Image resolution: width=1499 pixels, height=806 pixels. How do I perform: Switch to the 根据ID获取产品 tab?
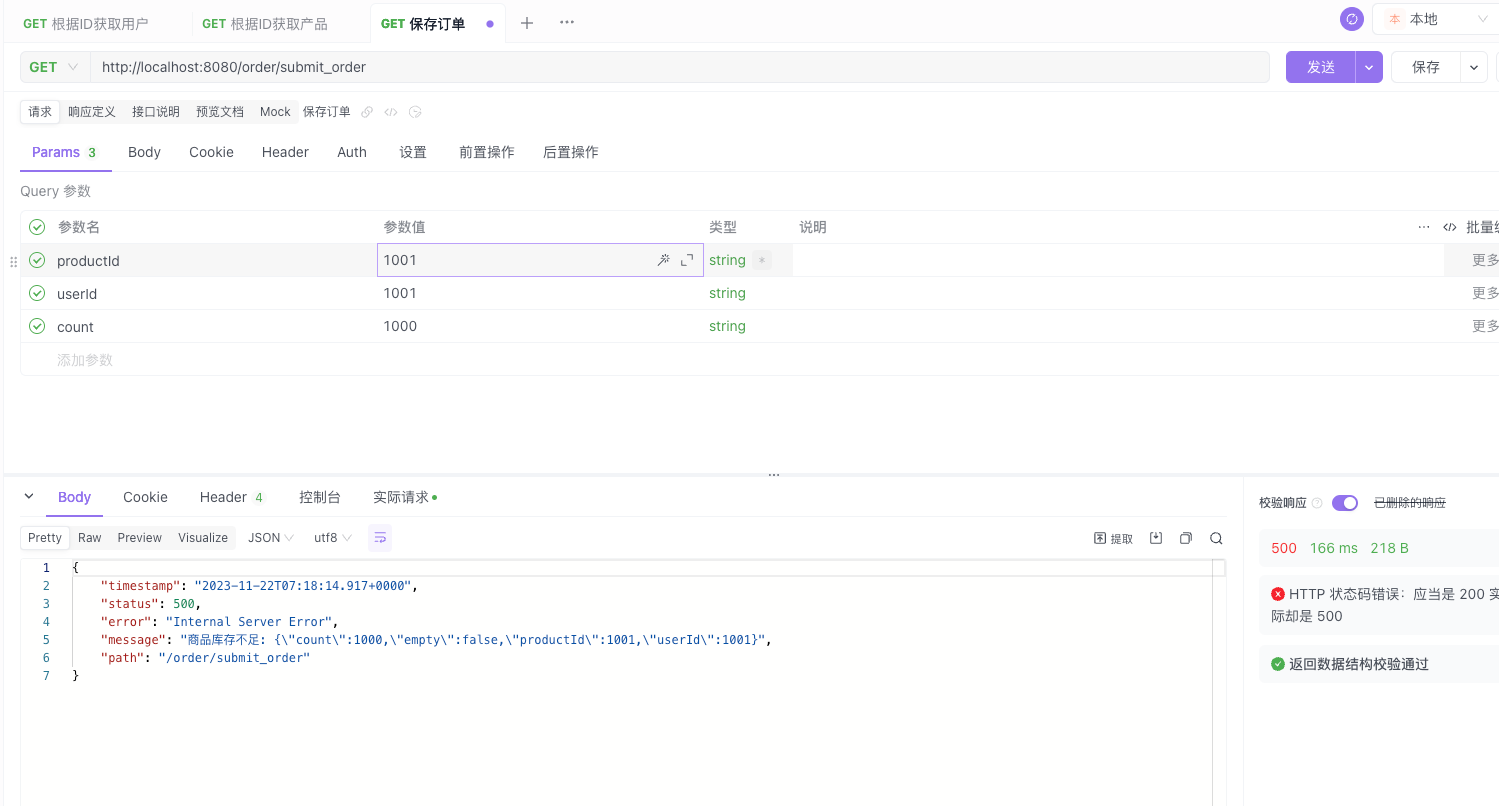coord(265,24)
